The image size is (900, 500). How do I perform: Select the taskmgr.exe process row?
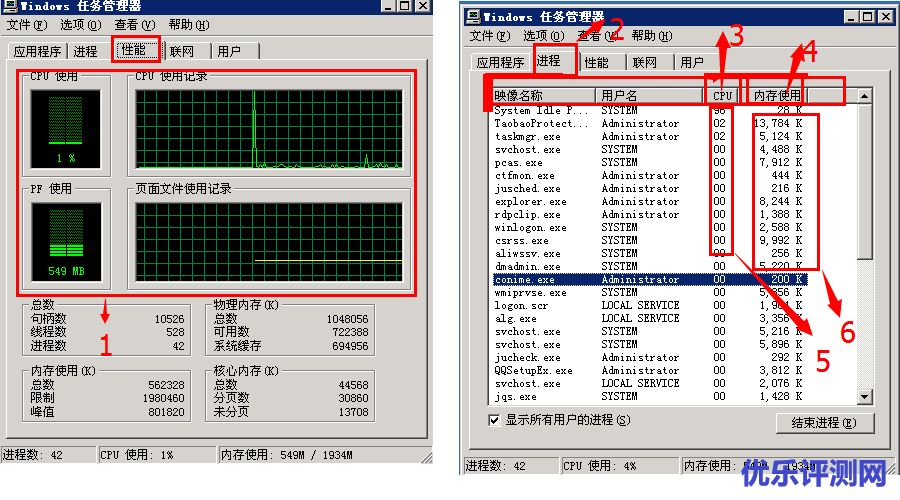click(x=650, y=137)
